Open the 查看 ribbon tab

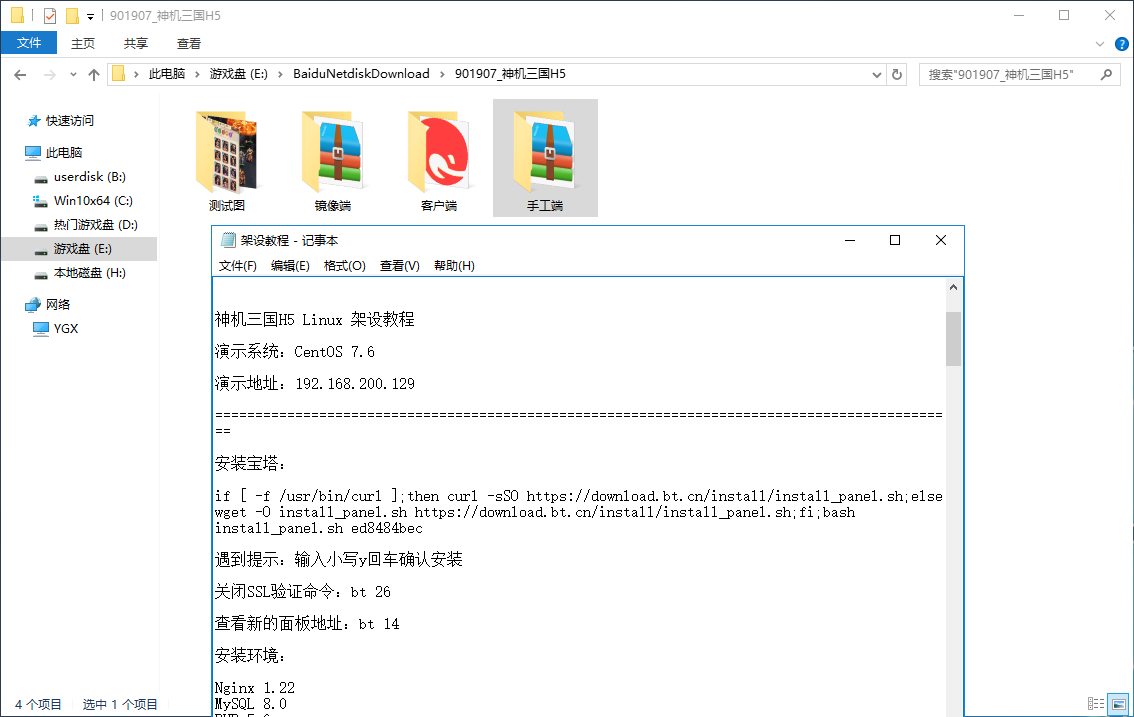click(189, 44)
